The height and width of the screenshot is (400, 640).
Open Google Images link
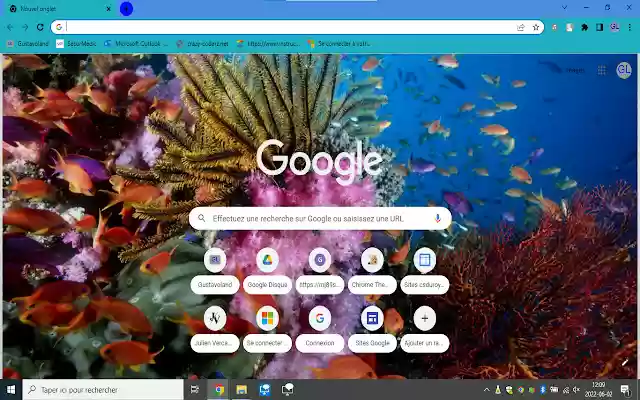tap(575, 70)
